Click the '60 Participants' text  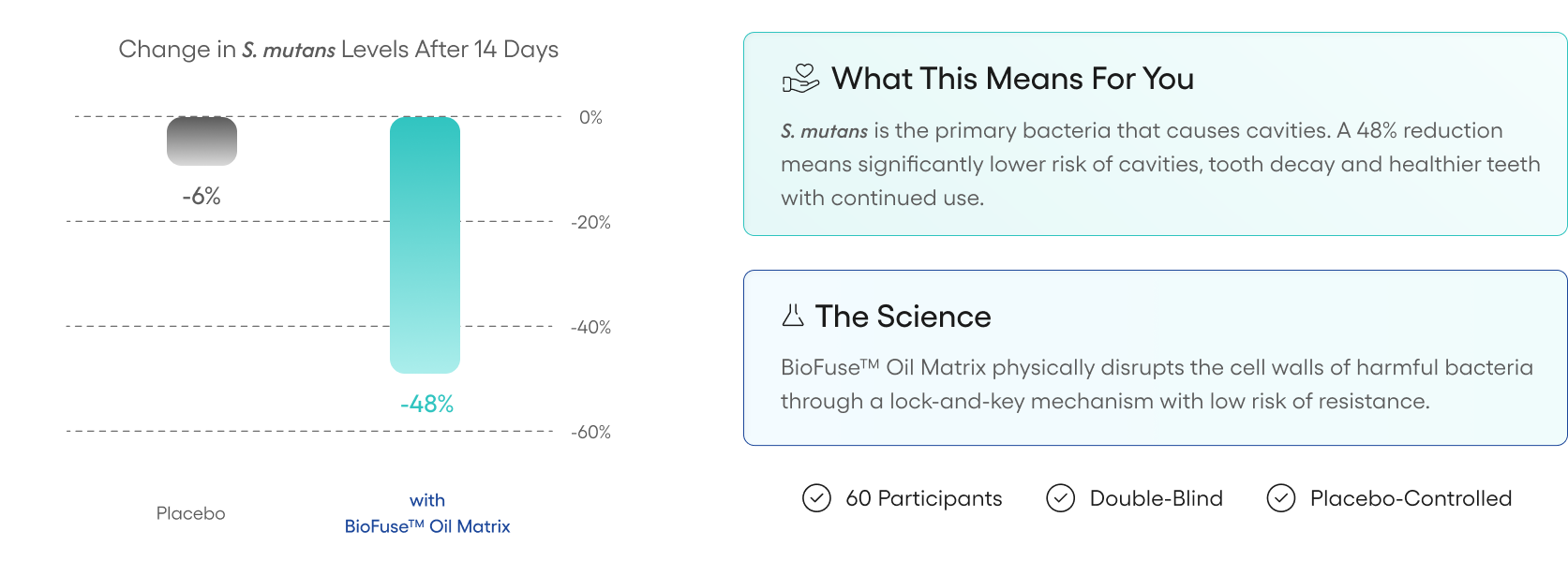point(923,498)
